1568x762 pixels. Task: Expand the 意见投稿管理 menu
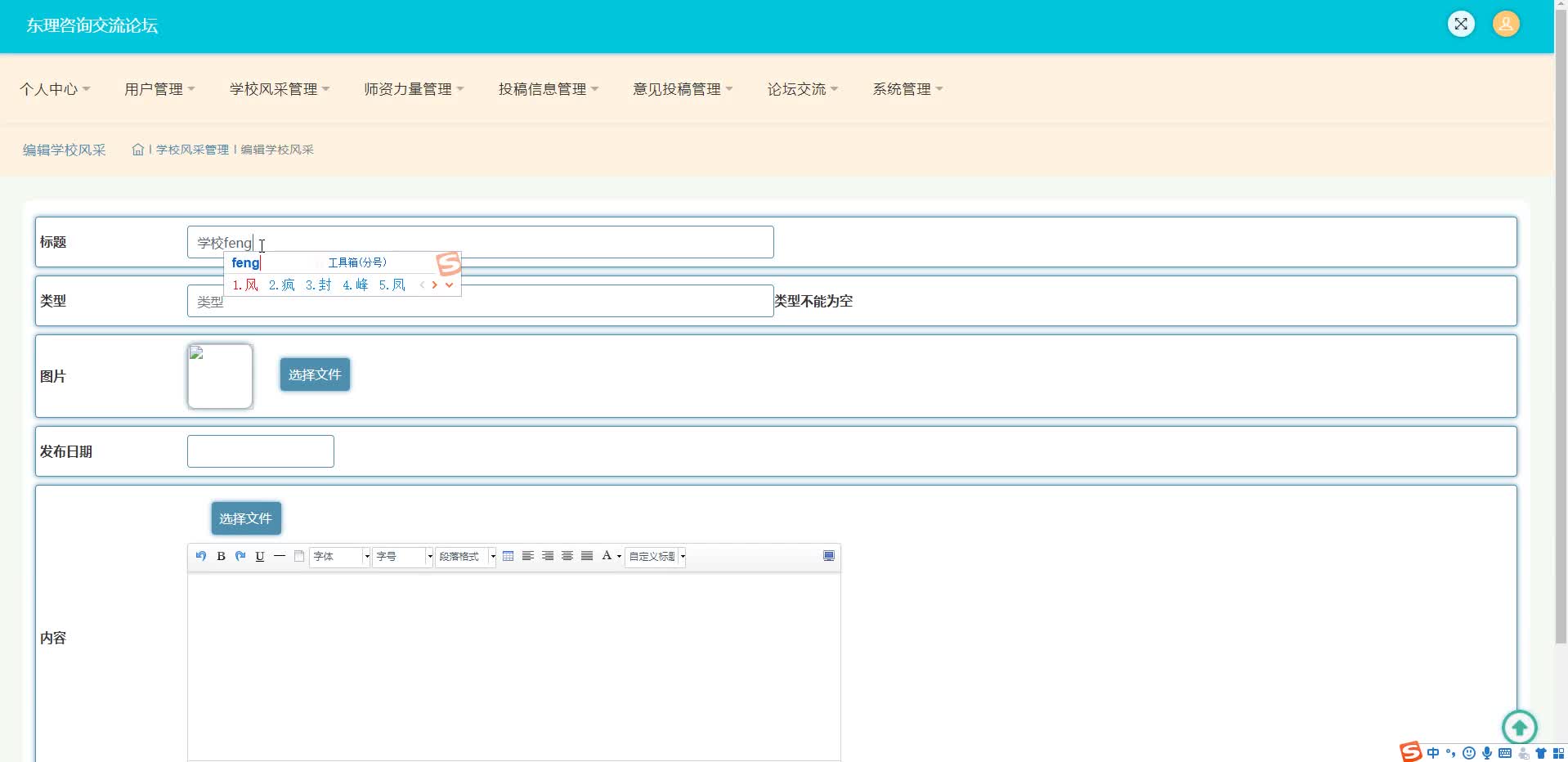[x=683, y=89]
